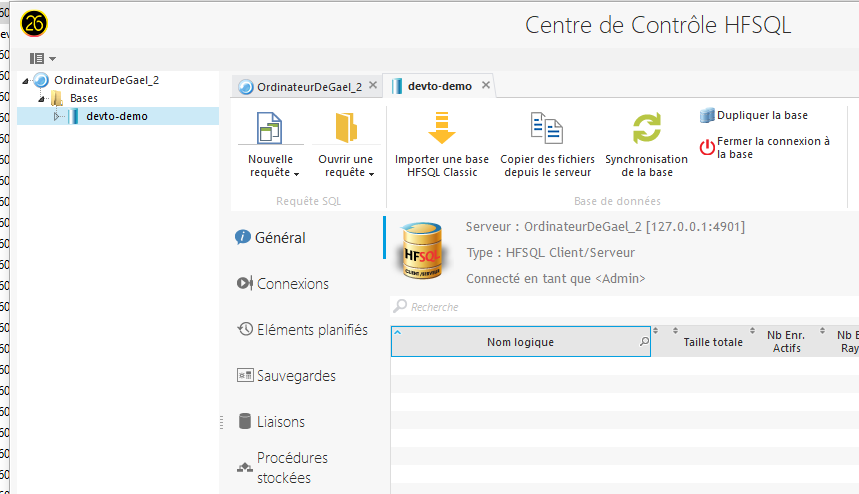Click magnifier in Nom logique header
The width and height of the screenshot is (859, 494).
point(644,342)
